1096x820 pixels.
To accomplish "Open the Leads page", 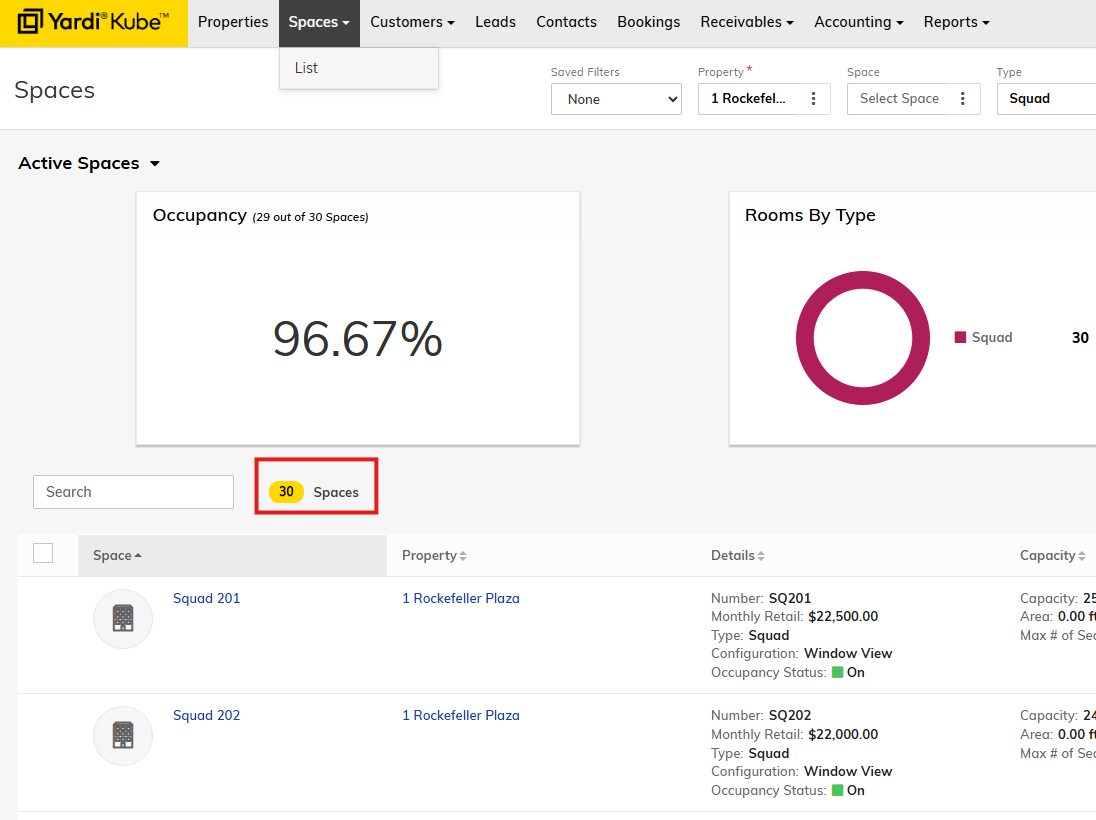I will [x=495, y=22].
